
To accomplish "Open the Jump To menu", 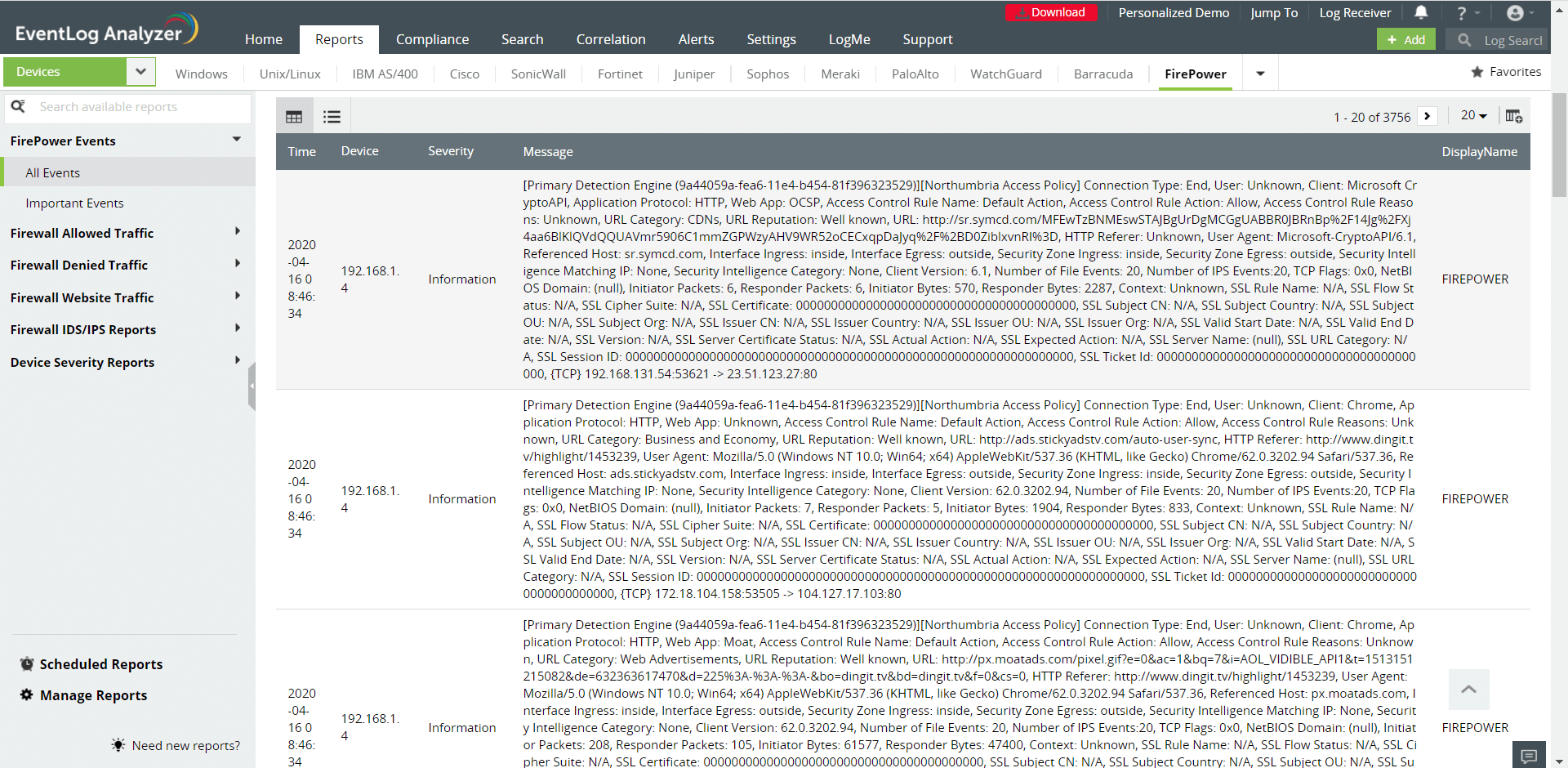I will point(1274,13).
